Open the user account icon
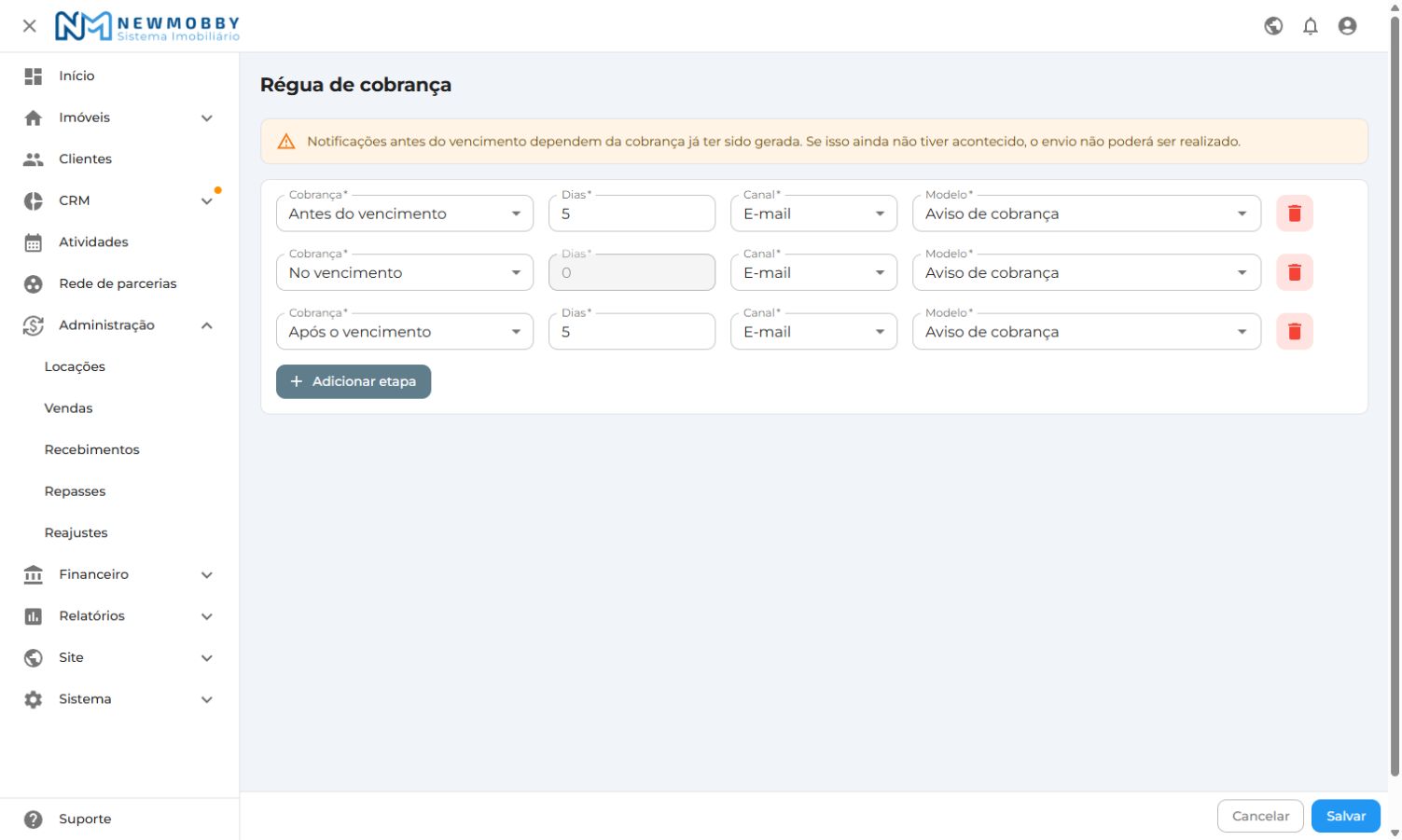The image size is (1402, 840). click(1347, 26)
